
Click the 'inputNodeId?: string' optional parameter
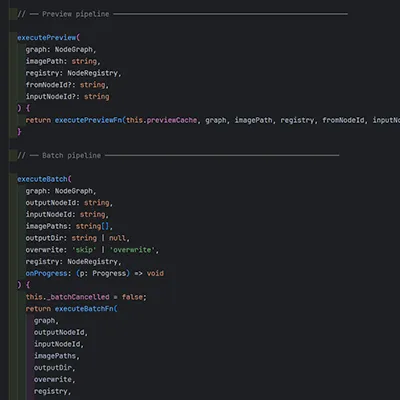[67, 97]
